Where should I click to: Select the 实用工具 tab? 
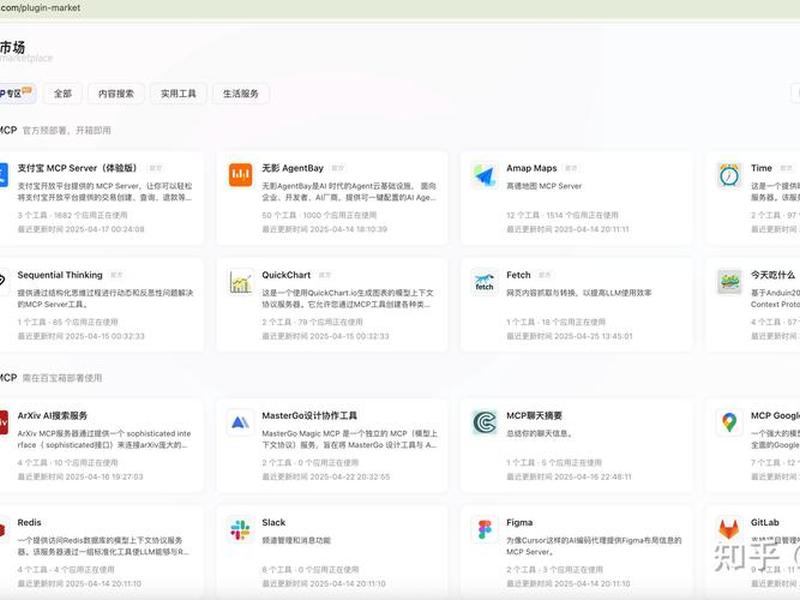tap(179, 93)
